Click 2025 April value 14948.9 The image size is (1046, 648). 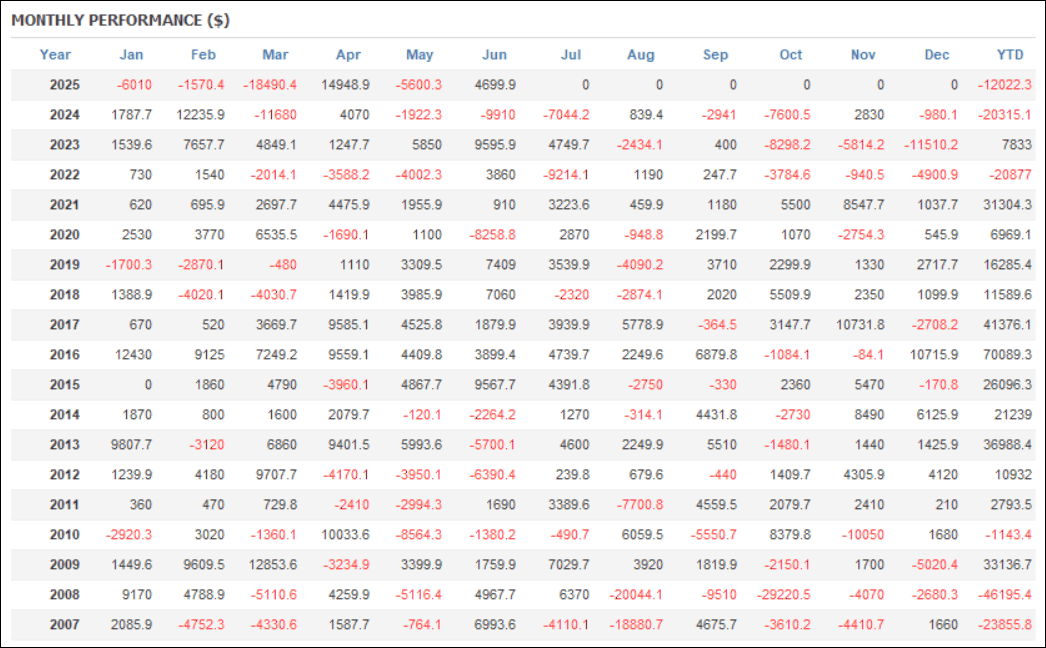tap(345, 85)
